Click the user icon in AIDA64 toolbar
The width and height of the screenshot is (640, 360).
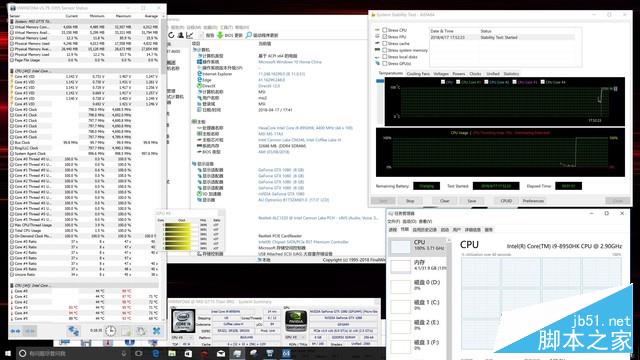coord(180,36)
